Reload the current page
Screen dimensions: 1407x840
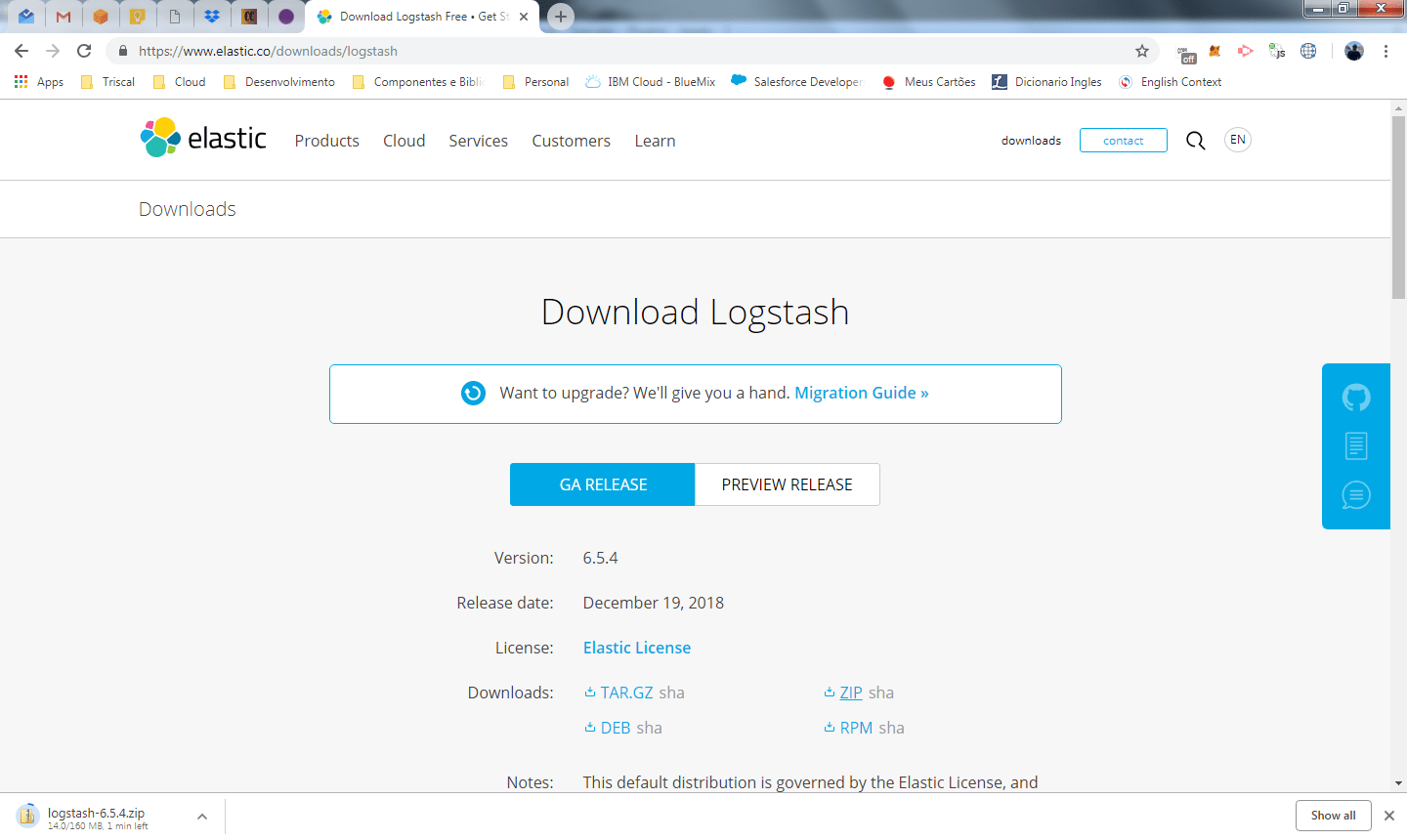point(84,51)
